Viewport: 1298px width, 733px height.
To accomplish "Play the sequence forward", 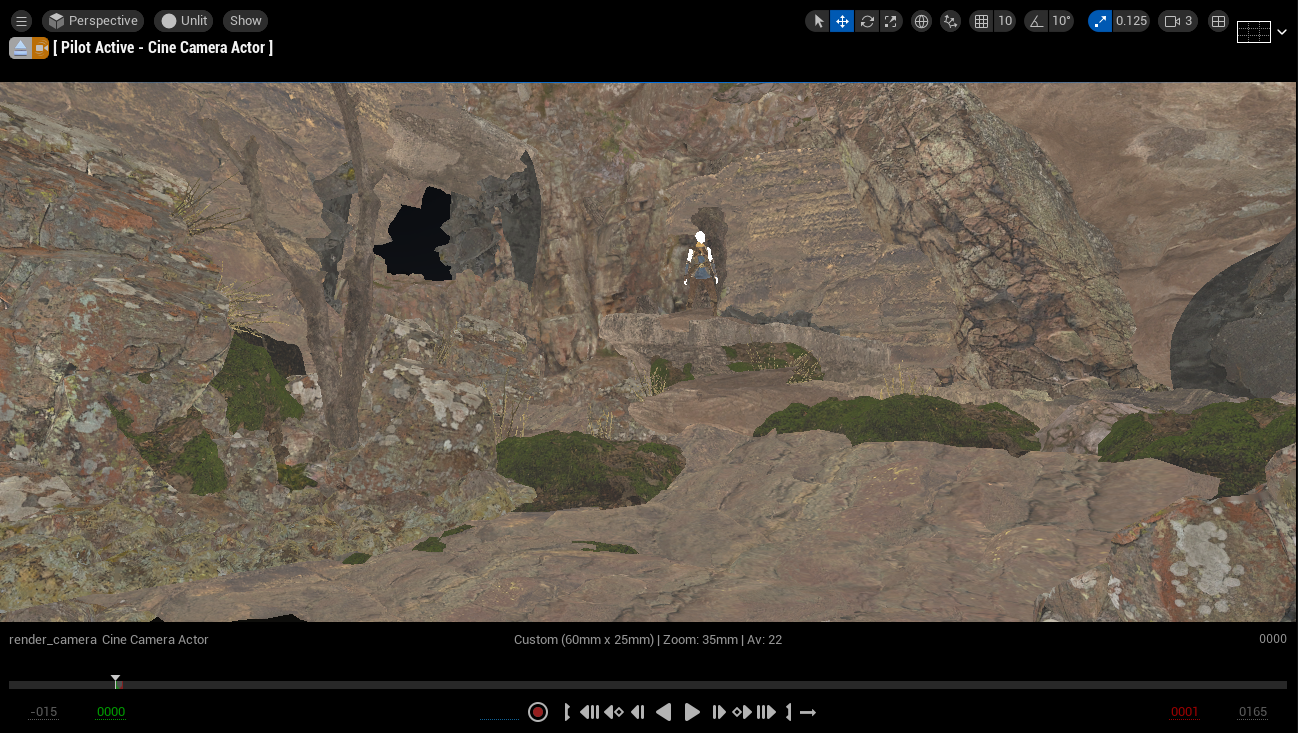I will tap(692, 712).
